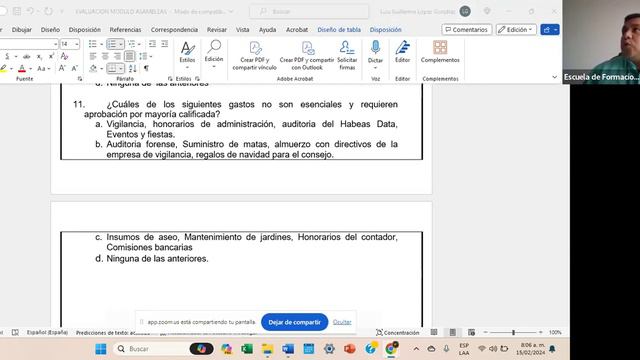Open the Windows Start menu
Image resolution: width=640 pixels, height=360 pixels.
tap(101, 349)
